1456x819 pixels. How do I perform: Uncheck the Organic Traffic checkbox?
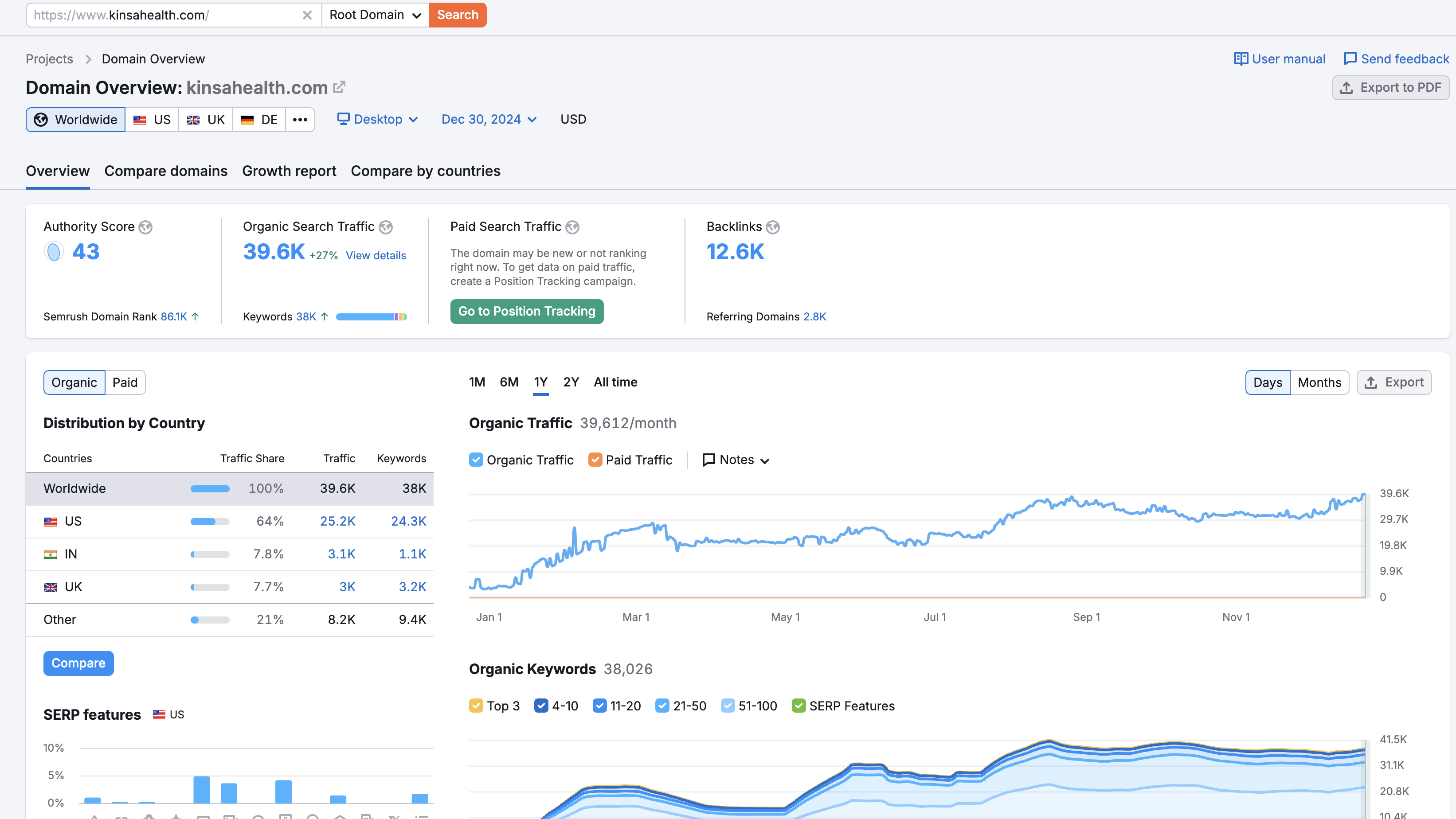coord(476,460)
